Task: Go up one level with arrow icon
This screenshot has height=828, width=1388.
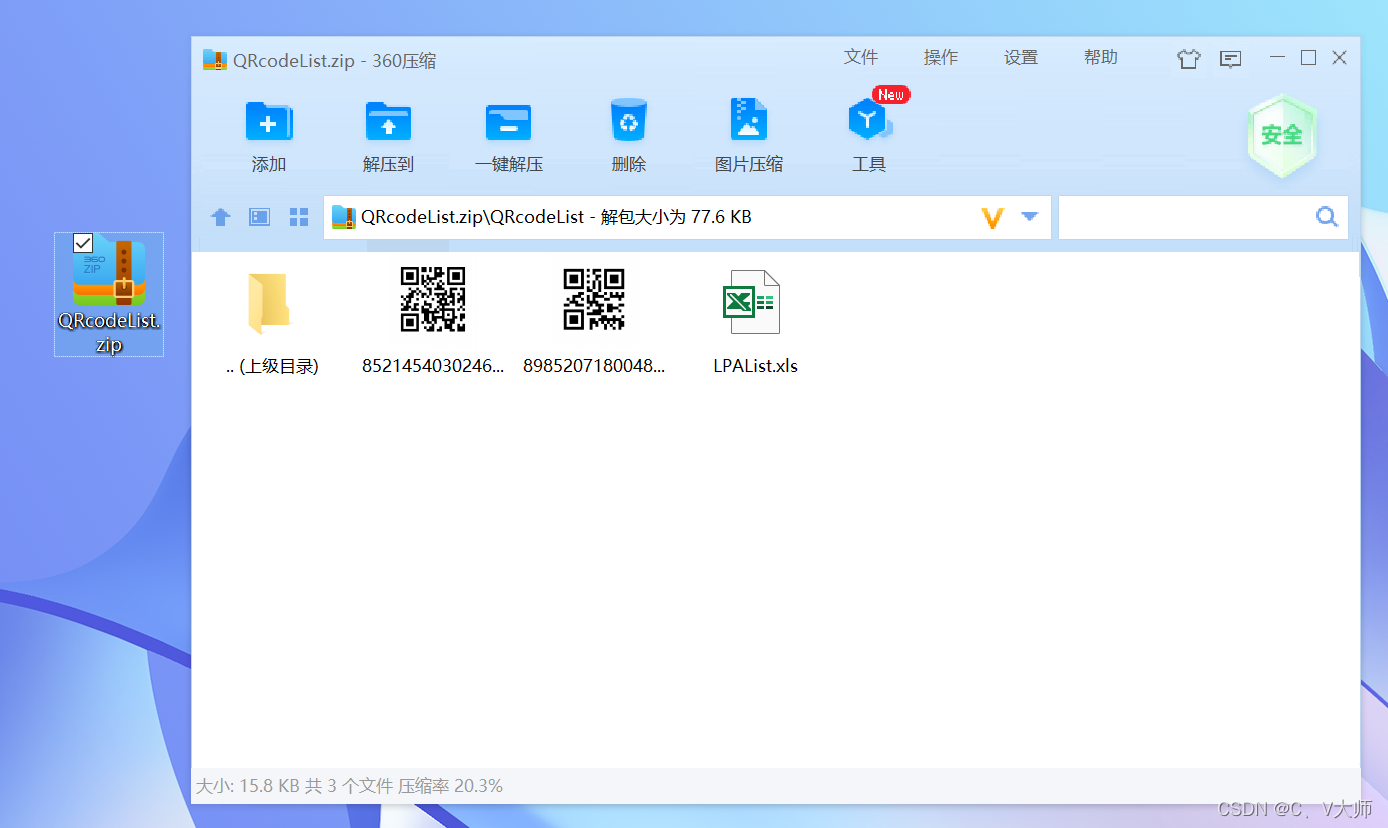Action: pyautogui.click(x=221, y=217)
